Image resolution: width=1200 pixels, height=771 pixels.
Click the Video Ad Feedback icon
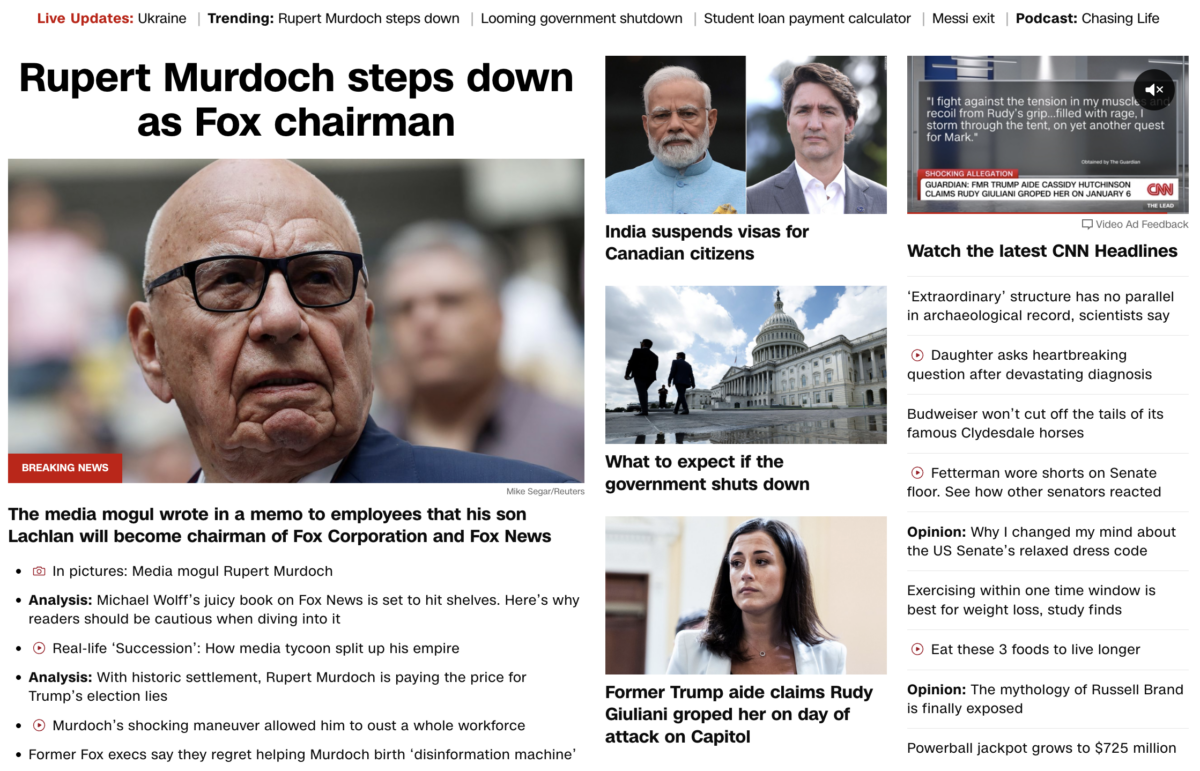[x=1087, y=224]
